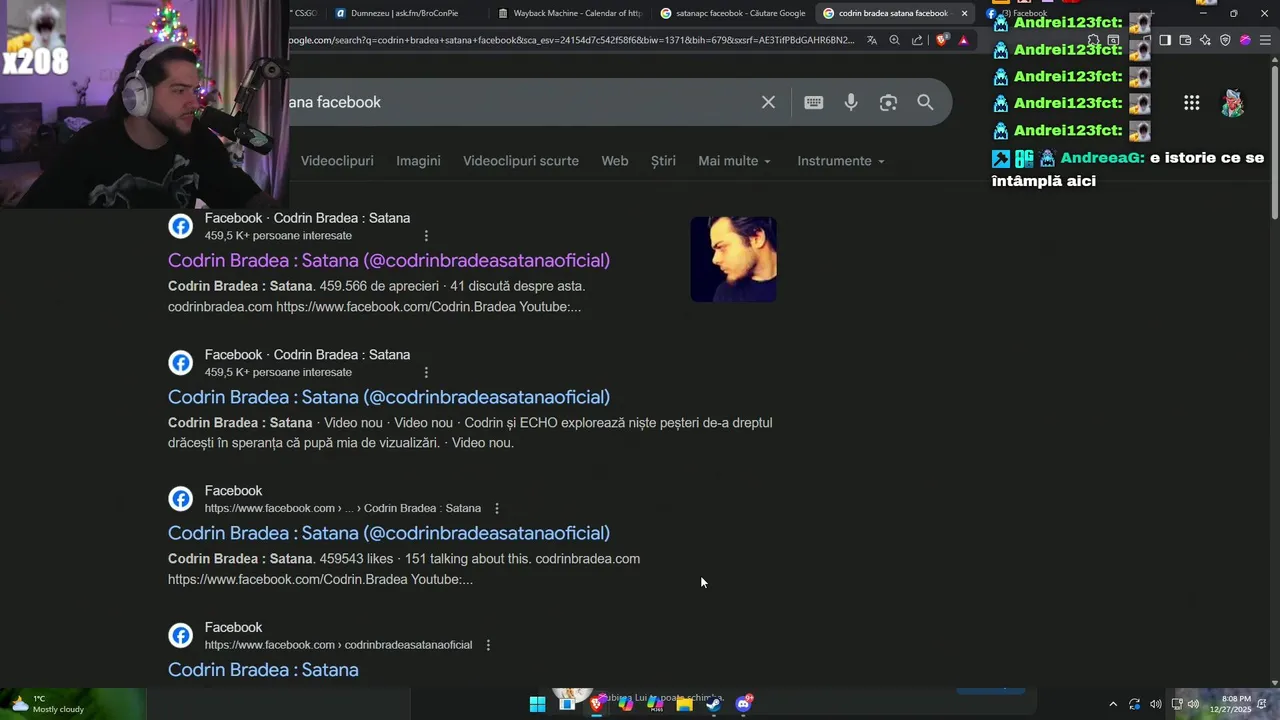The image size is (1280, 720).
Task: Show hidden system tray icons
Action: [1113, 704]
